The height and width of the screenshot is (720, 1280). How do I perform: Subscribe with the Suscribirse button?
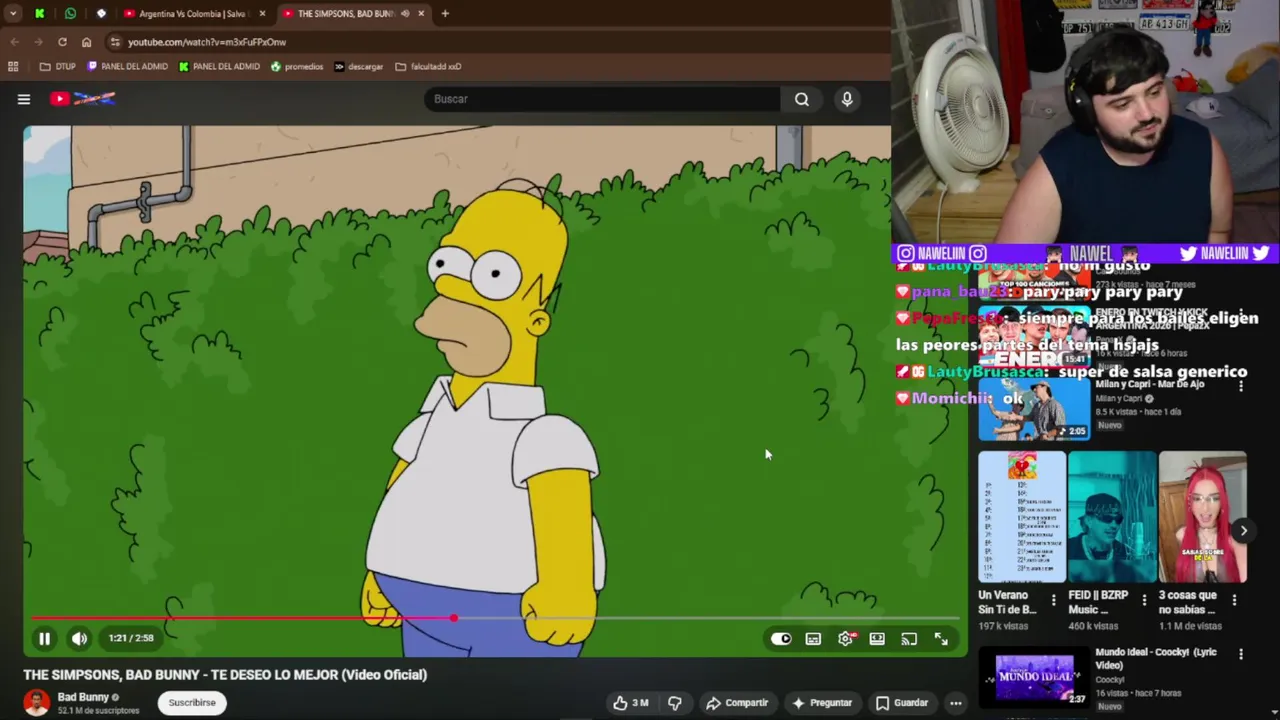click(x=192, y=703)
